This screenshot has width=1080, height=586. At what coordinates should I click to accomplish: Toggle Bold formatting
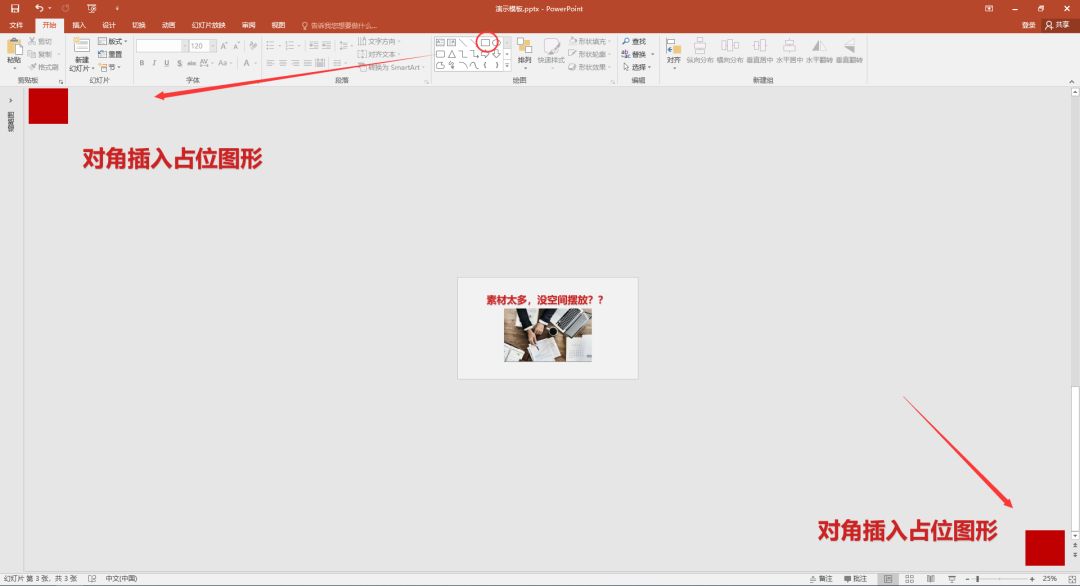[142, 63]
